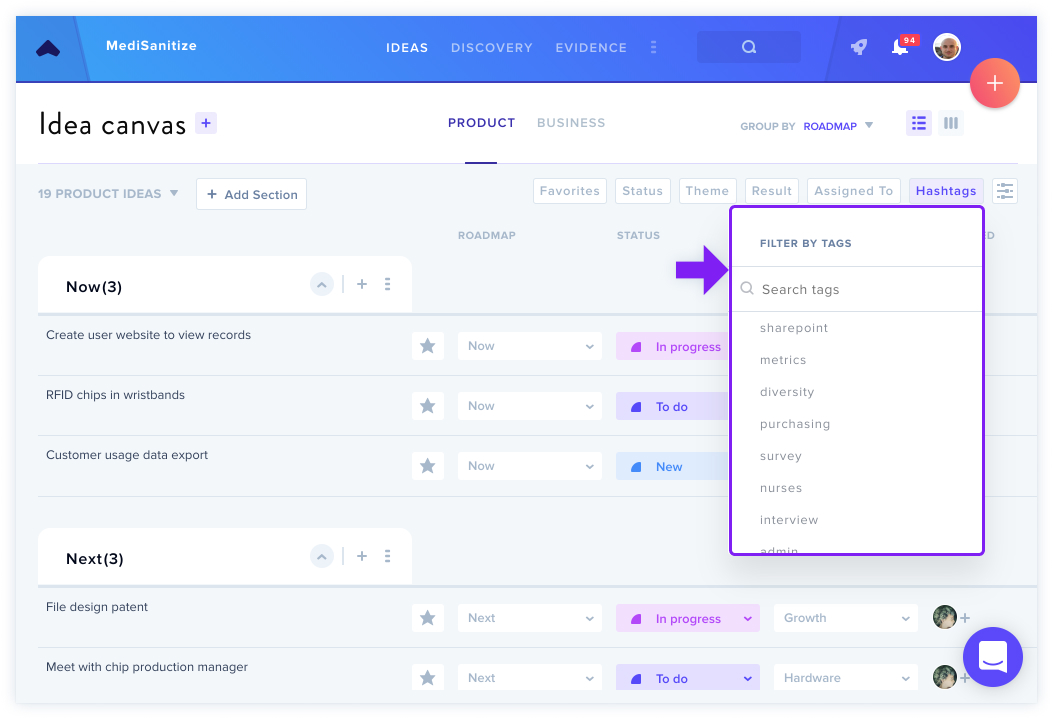The height and width of the screenshot is (719, 1053).
Task: Change To do status of Meet with chip manager
Action: point(688,677)
